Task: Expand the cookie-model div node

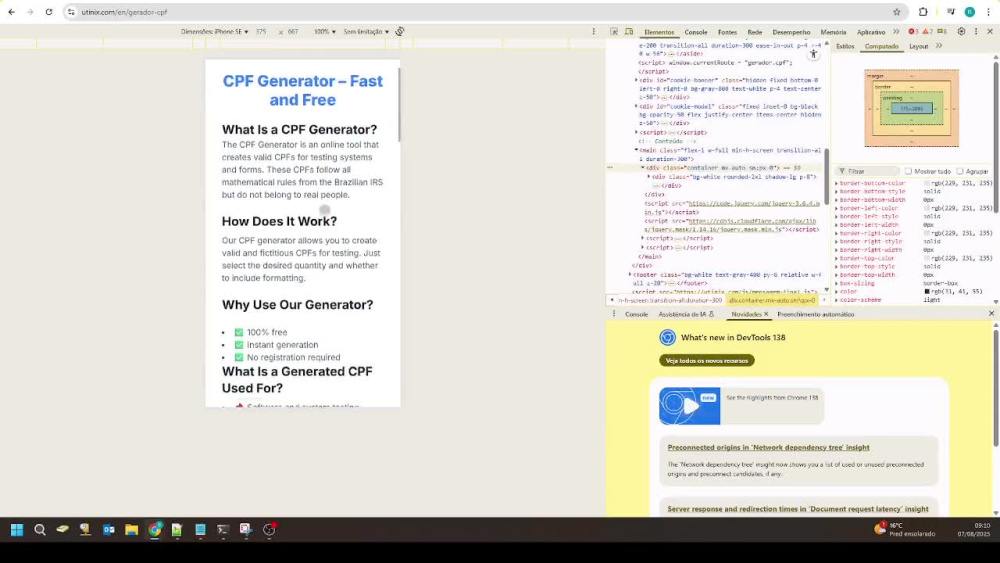Action: coord(636,106)
